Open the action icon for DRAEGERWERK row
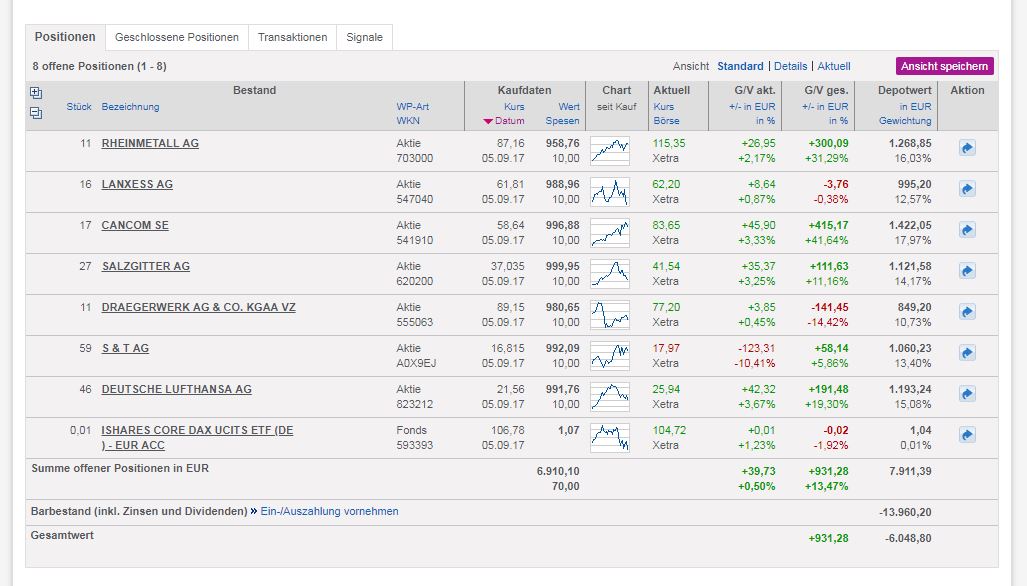The width and height of the screenshot is (1027, 586). pyautogui.click(x=967, y=312)
